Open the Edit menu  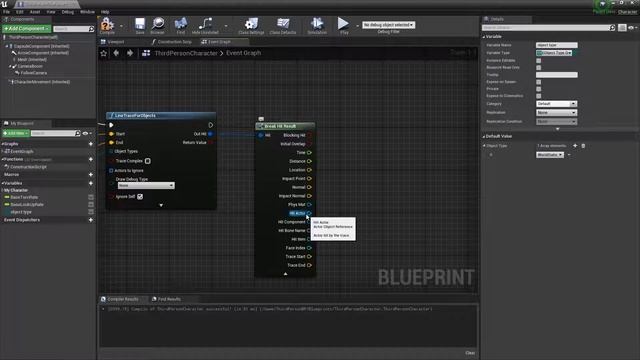coord(20,12)
